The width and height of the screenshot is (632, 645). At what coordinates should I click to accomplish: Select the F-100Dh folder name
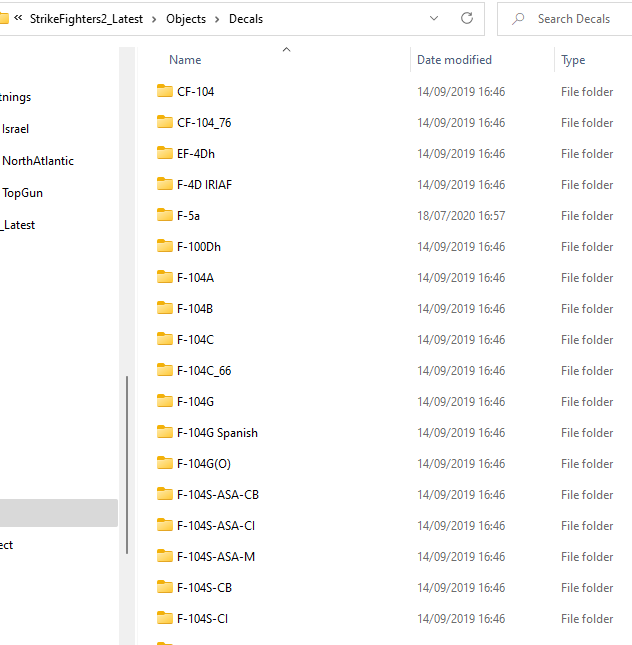point(199,247)
